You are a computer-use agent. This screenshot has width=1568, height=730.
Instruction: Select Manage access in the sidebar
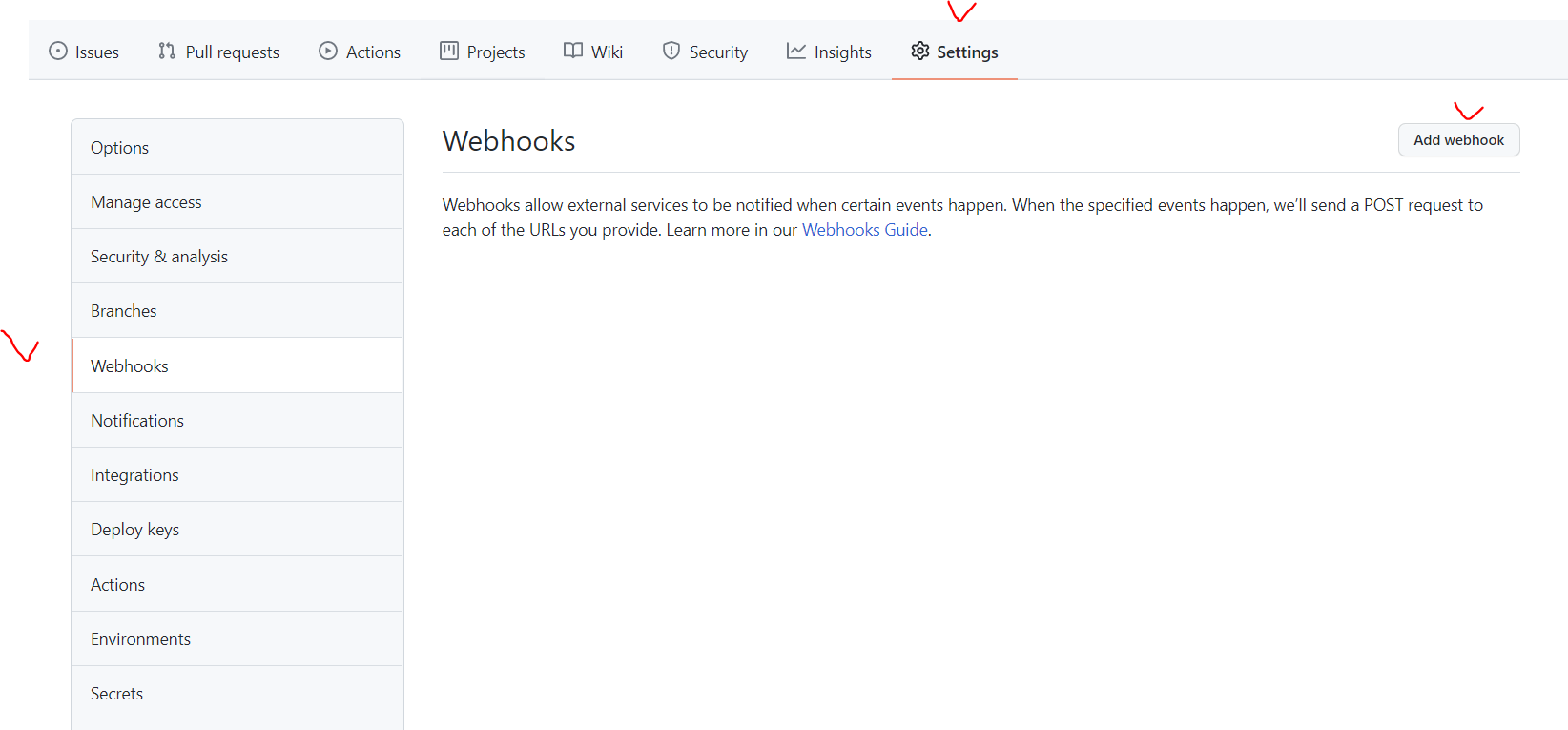point(237,202)
